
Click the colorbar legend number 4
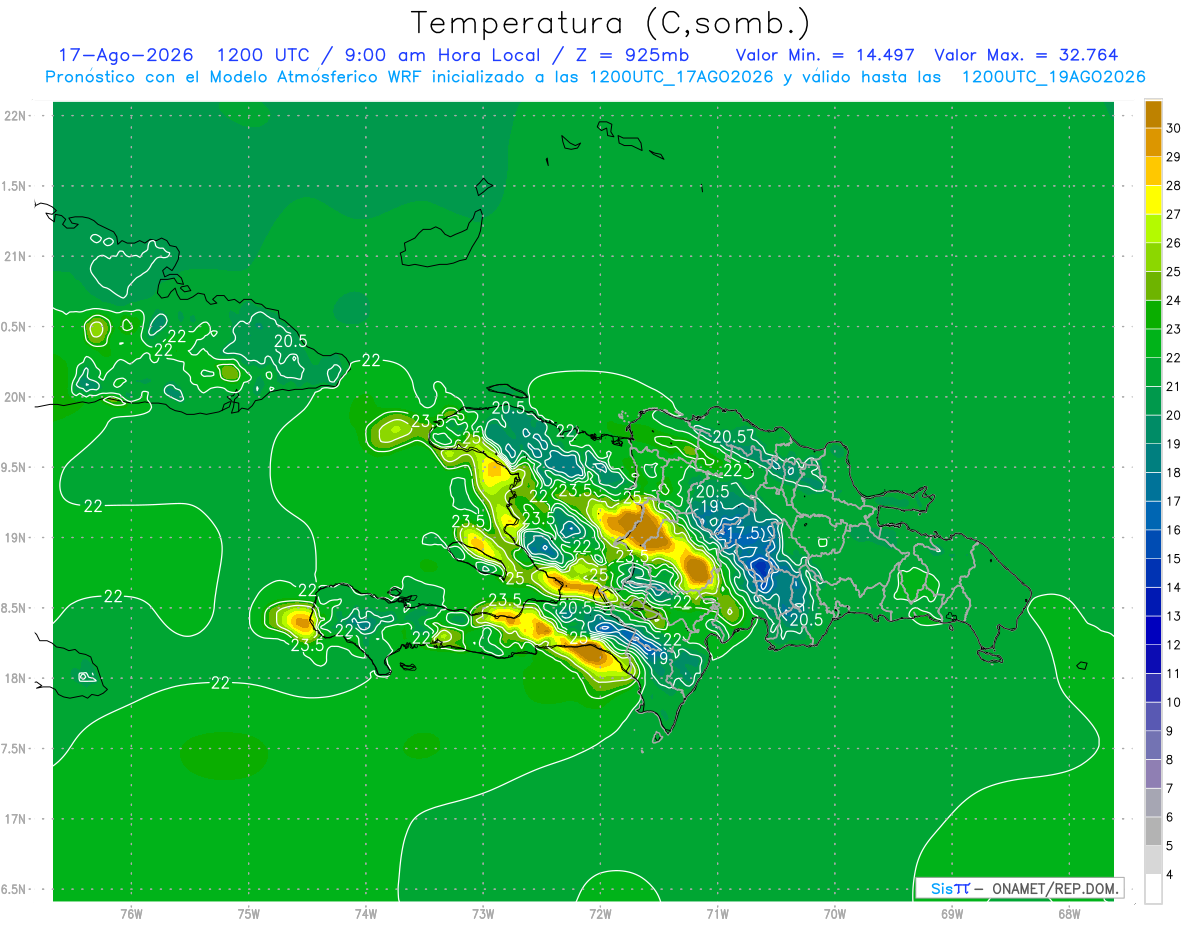click(x=1170, y=875)
